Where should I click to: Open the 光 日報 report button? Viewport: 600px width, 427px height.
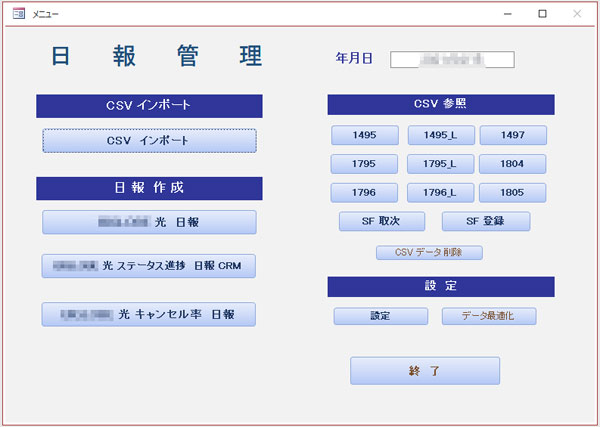coord(149,222)
